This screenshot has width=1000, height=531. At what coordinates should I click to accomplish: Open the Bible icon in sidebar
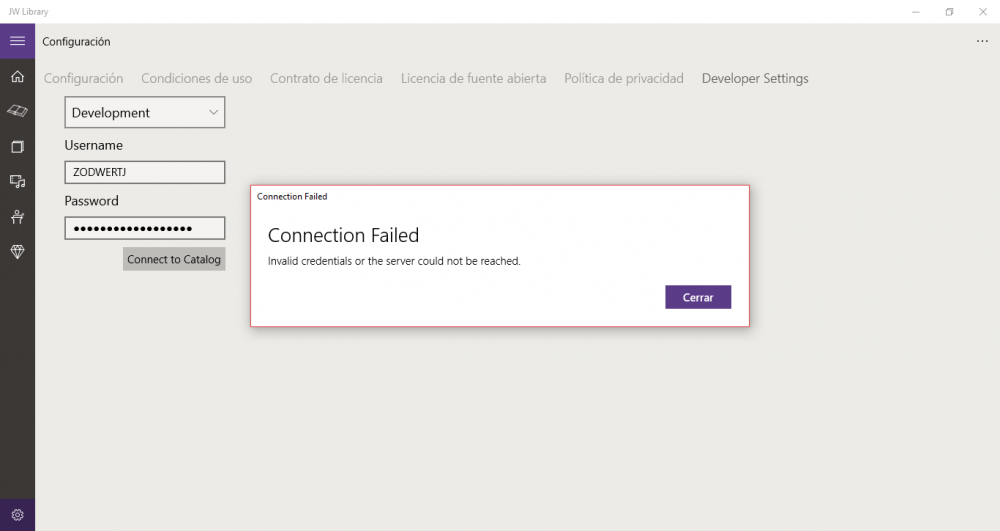17,111
